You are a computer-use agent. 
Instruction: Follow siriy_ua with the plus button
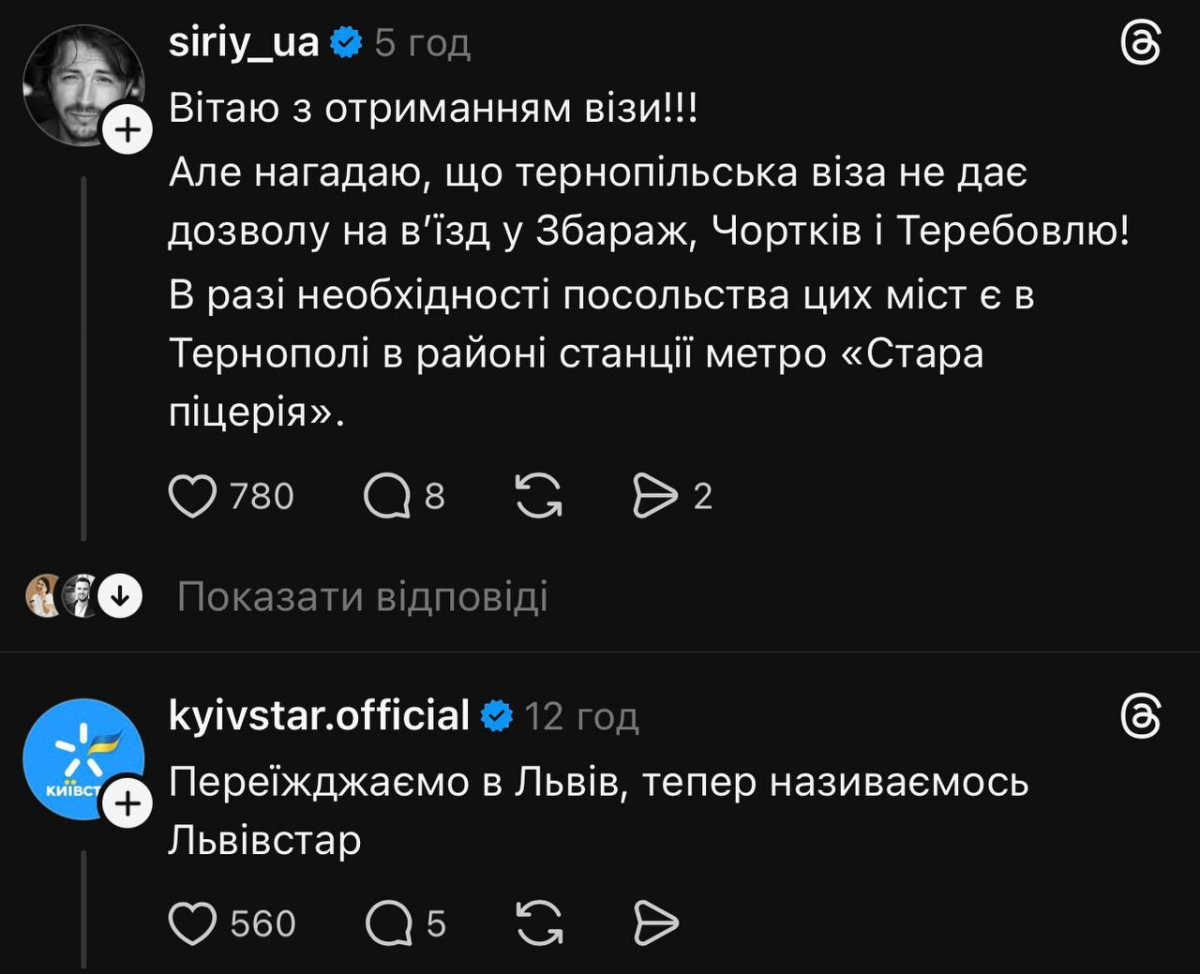(x=128, y=130)
